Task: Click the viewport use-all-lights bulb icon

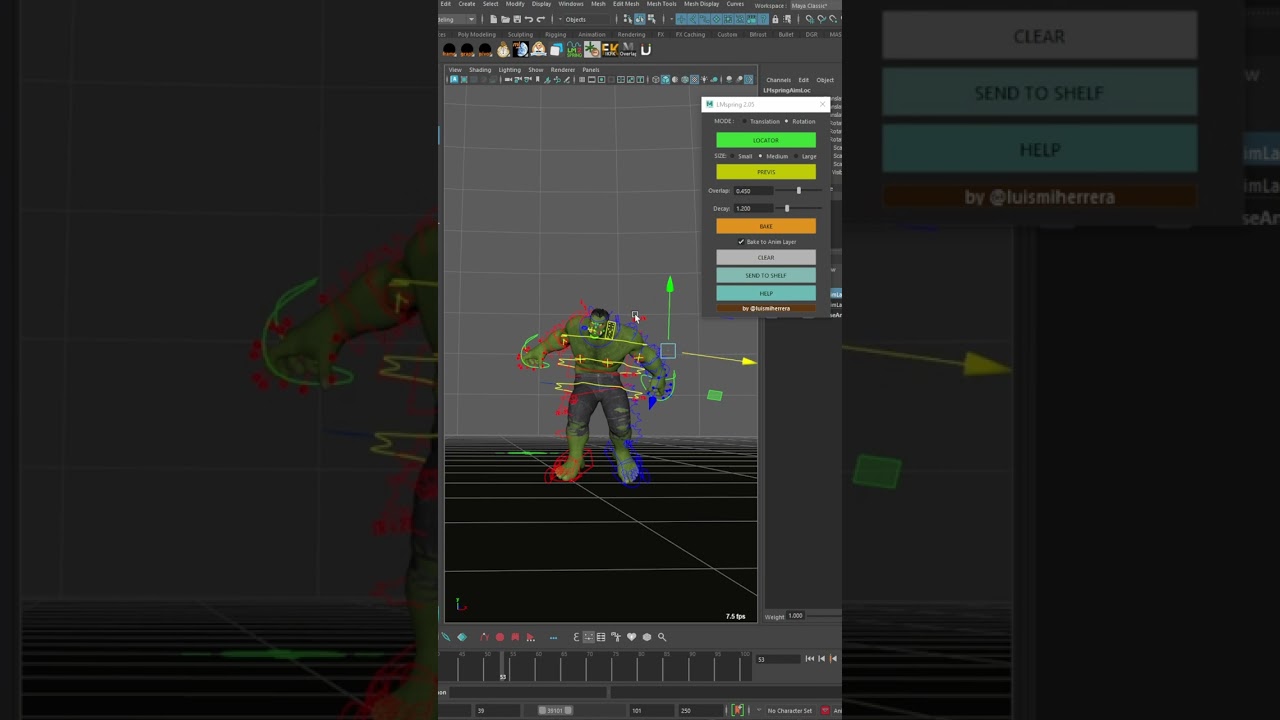Action: (x=704, y=80)
